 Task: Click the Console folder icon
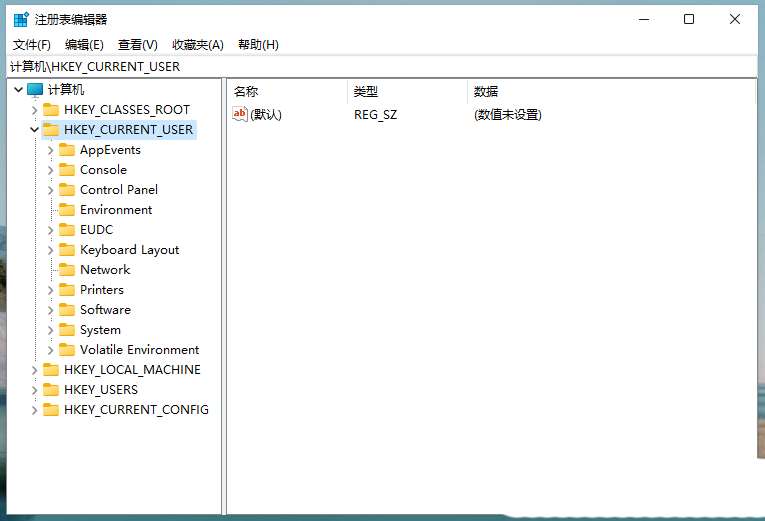[x=67, y=170]
